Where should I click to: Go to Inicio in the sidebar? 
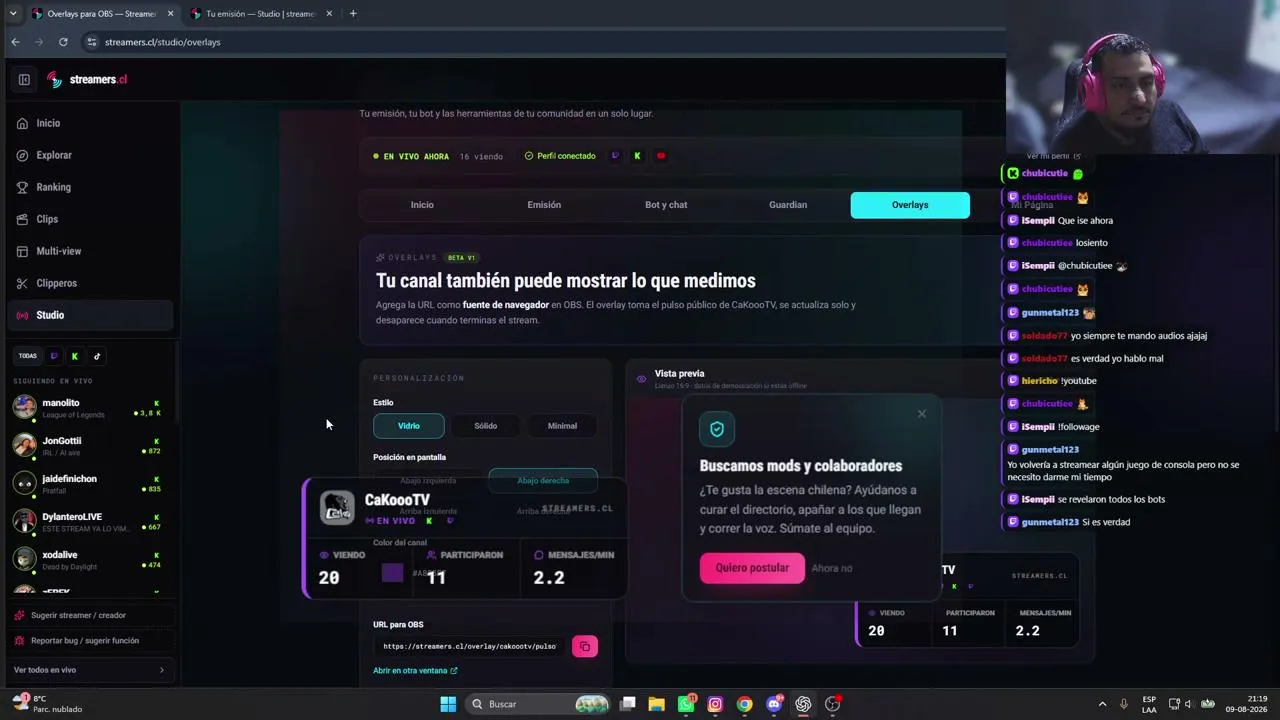pyautogui.click(x=90, y=123)
